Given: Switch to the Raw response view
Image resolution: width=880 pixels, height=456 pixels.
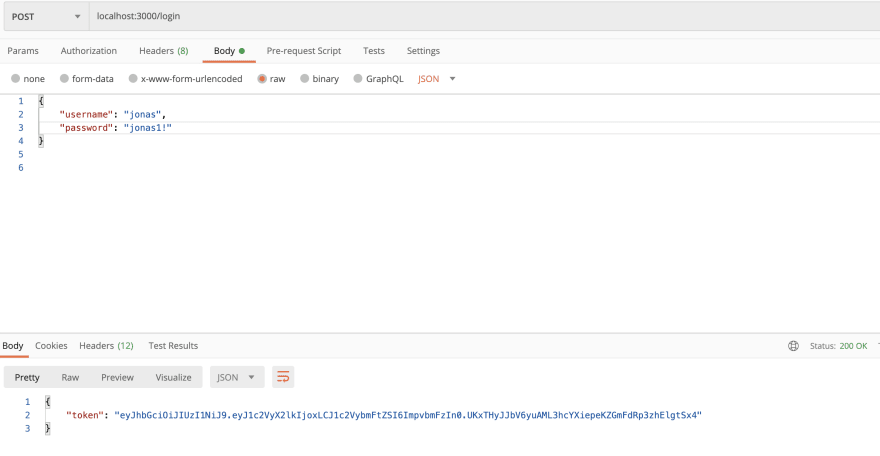Looking at the screenshot, I should coord(70,377).
